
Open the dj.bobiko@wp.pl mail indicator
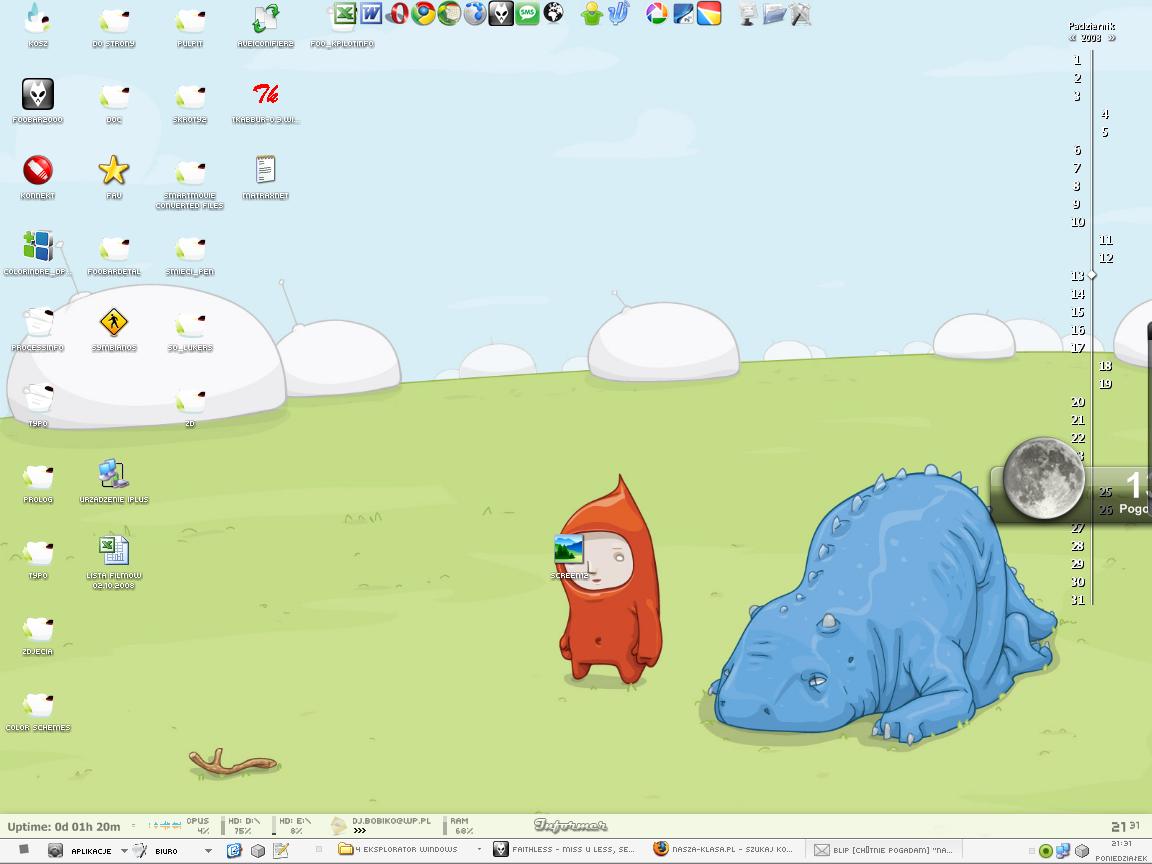[381, 826]
